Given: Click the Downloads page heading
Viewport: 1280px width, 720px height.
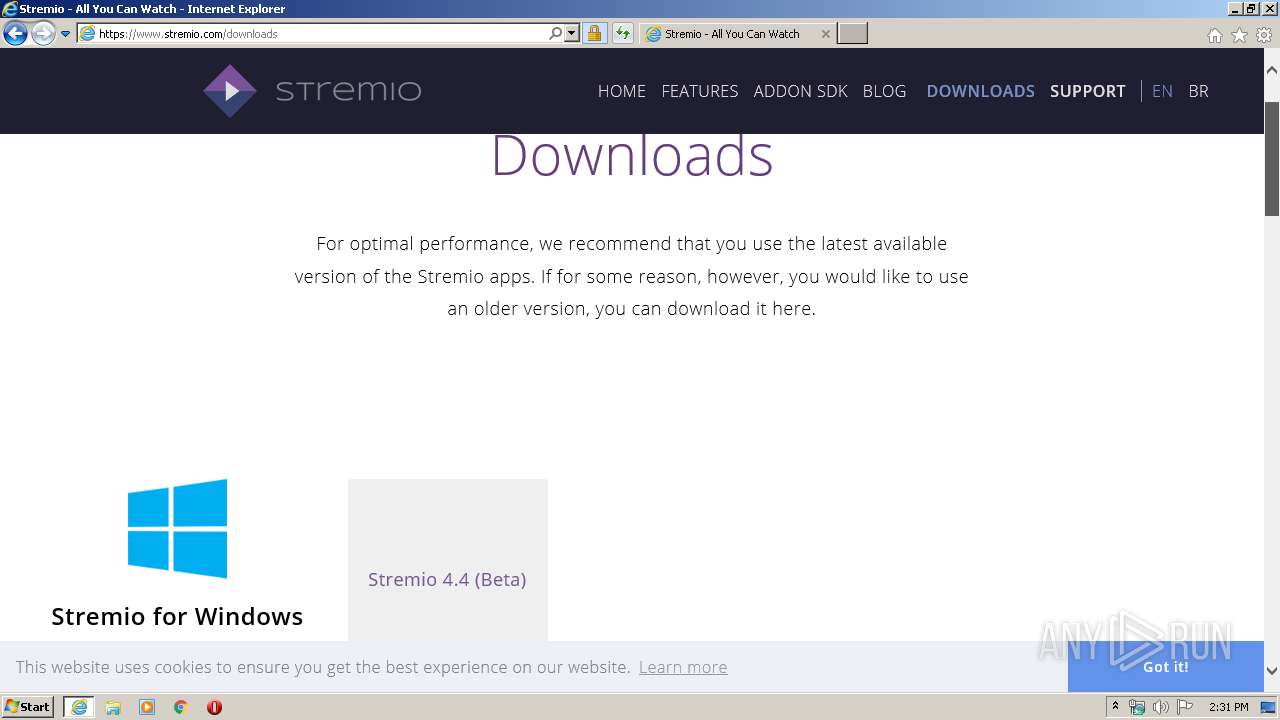Looking at the screenshot, I should (632, 156).
